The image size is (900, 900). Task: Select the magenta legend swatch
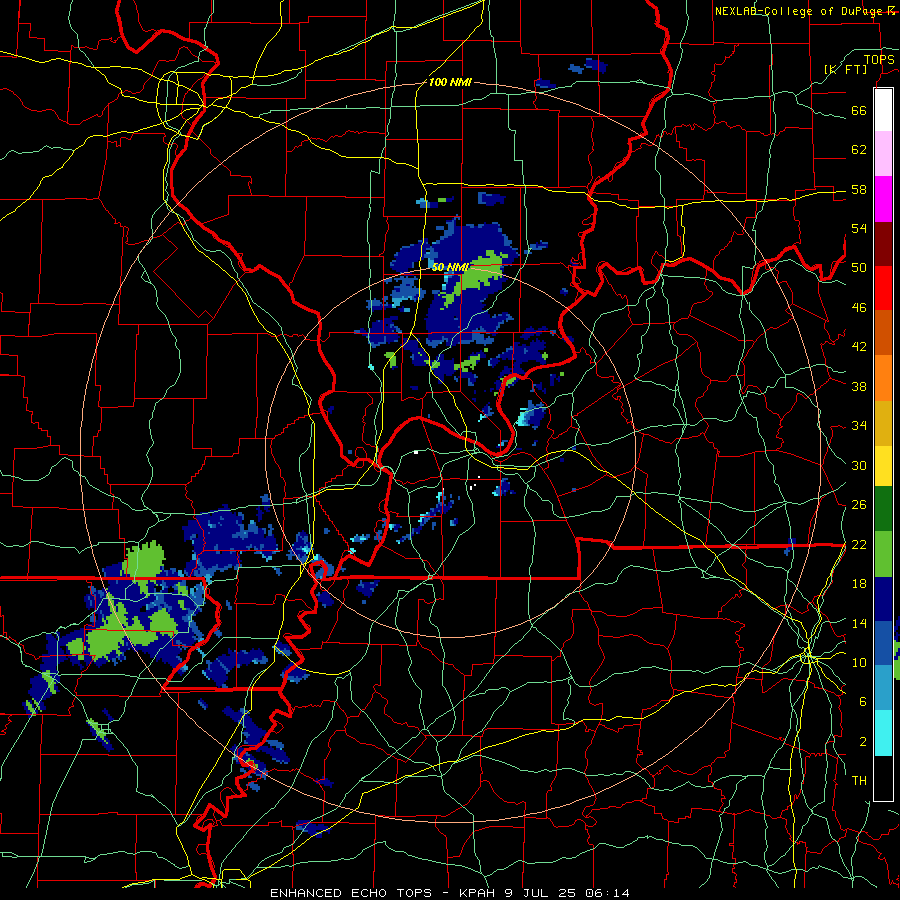point(883,199)
